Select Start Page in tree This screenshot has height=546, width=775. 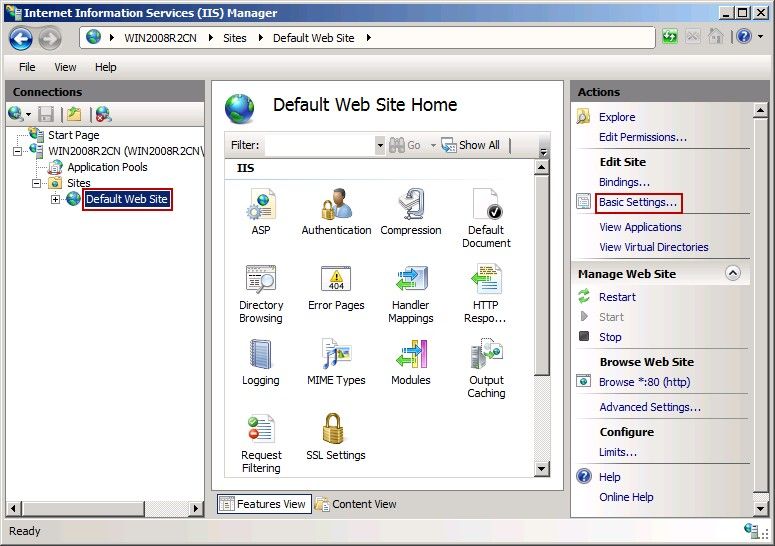74,135
